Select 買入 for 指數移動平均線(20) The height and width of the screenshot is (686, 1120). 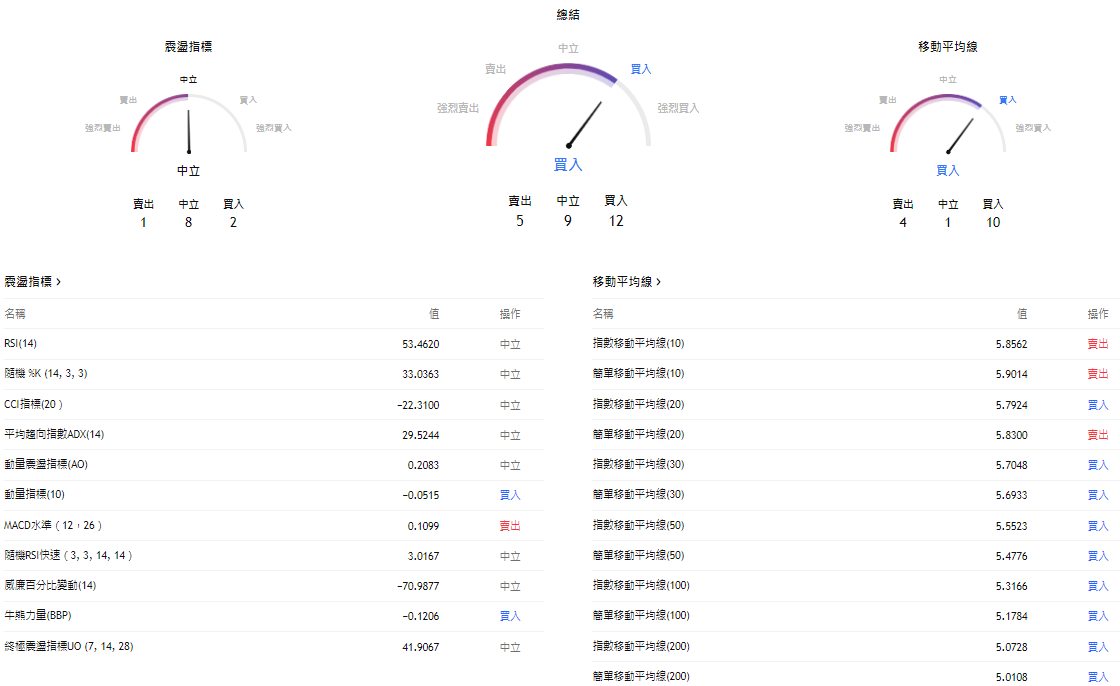coord(1099,404)
